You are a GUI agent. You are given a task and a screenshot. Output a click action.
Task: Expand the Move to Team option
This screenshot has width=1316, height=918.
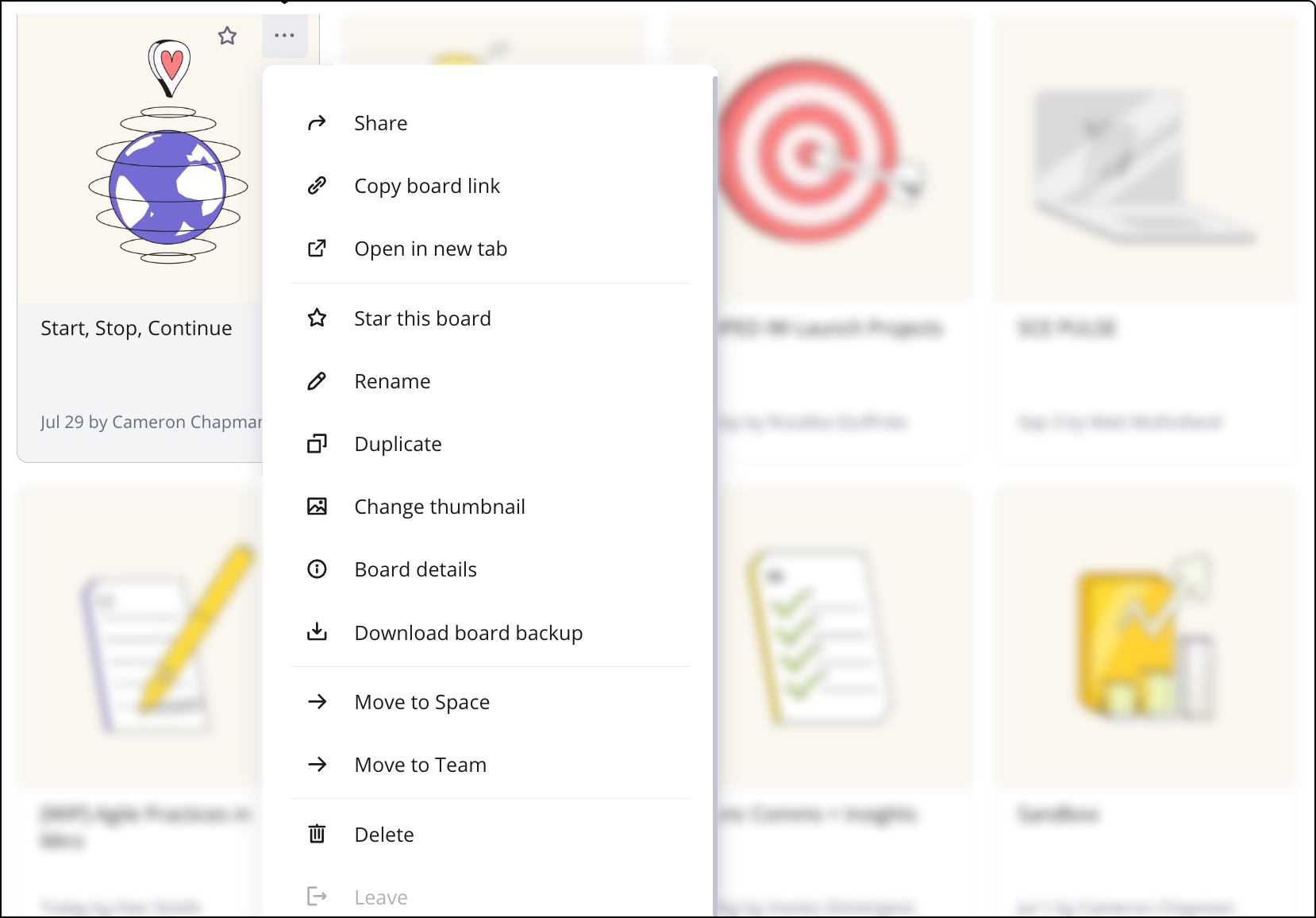click(420, 765)
